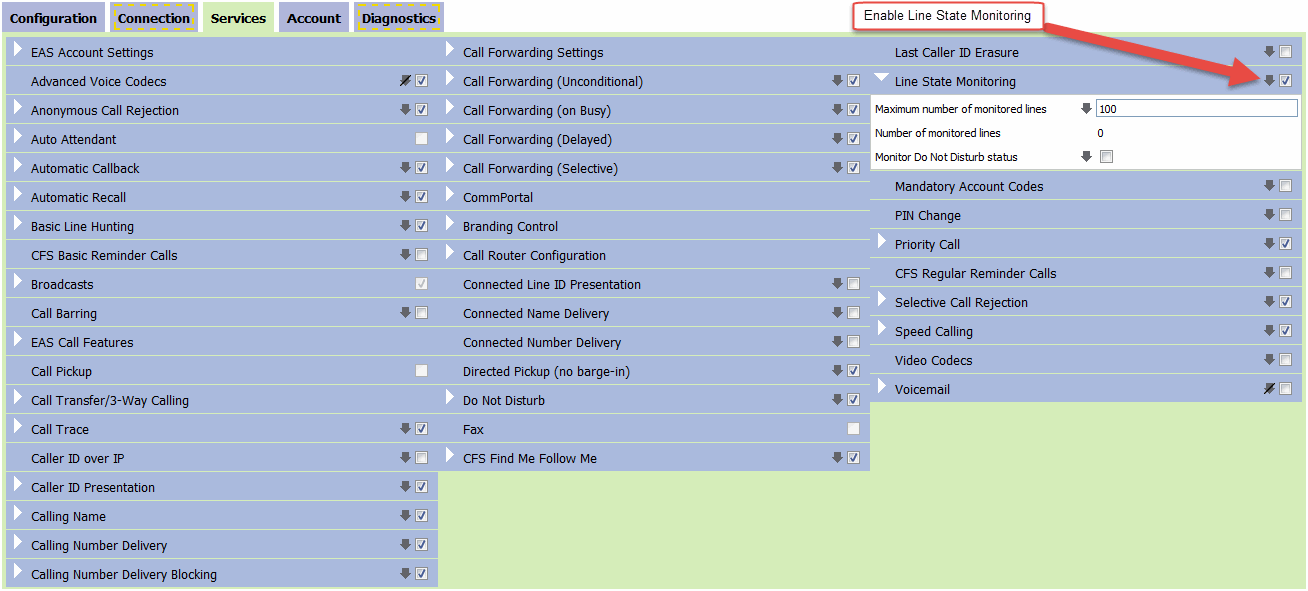Open the Diagnostics tab
The image size is (1308, 591).
coord(399,18)
